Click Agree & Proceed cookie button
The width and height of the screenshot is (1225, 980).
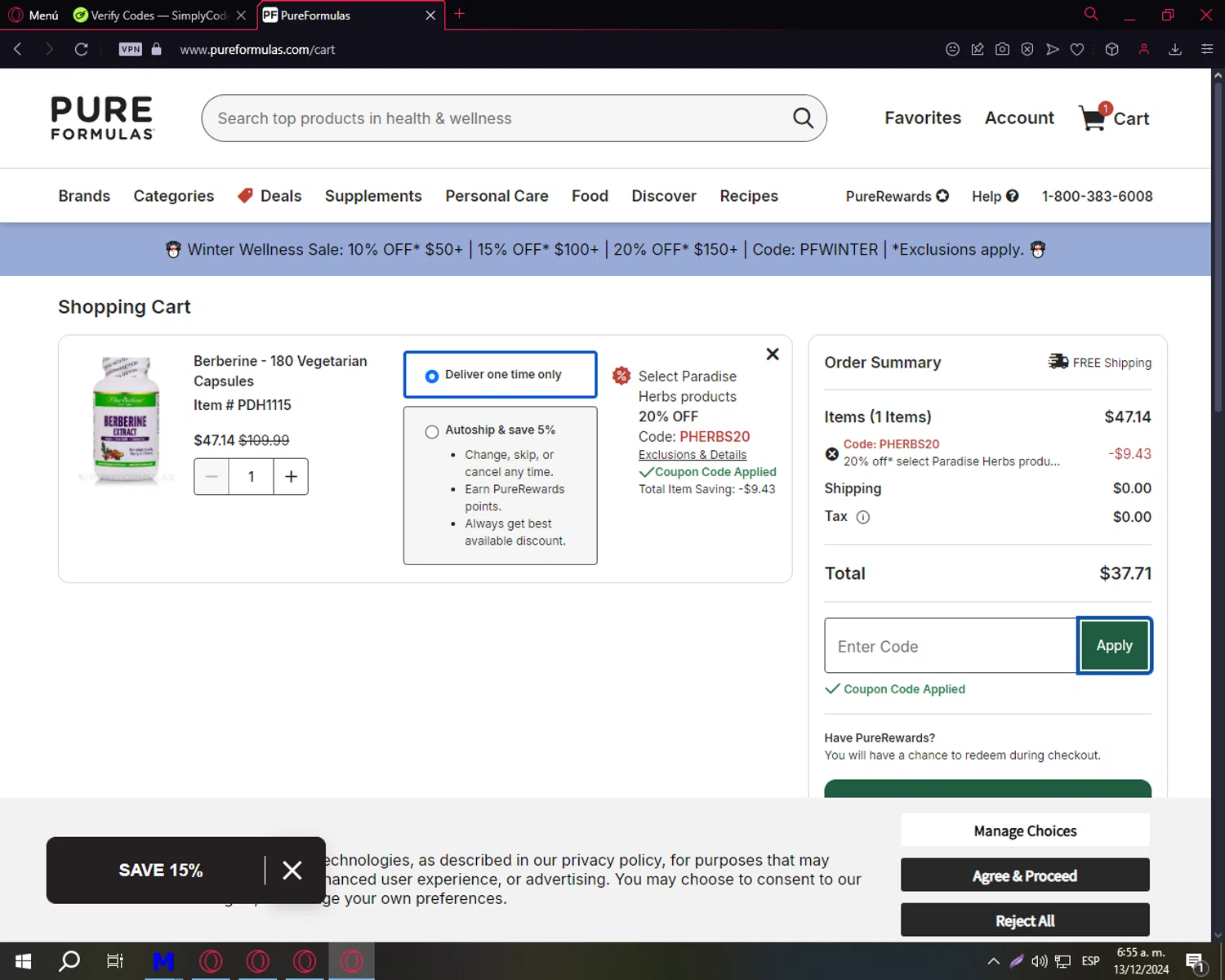pos(1025,875)
